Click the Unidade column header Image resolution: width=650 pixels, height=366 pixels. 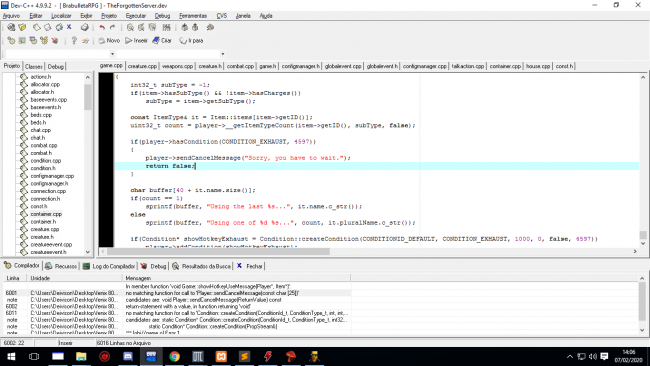pos(75,278)
